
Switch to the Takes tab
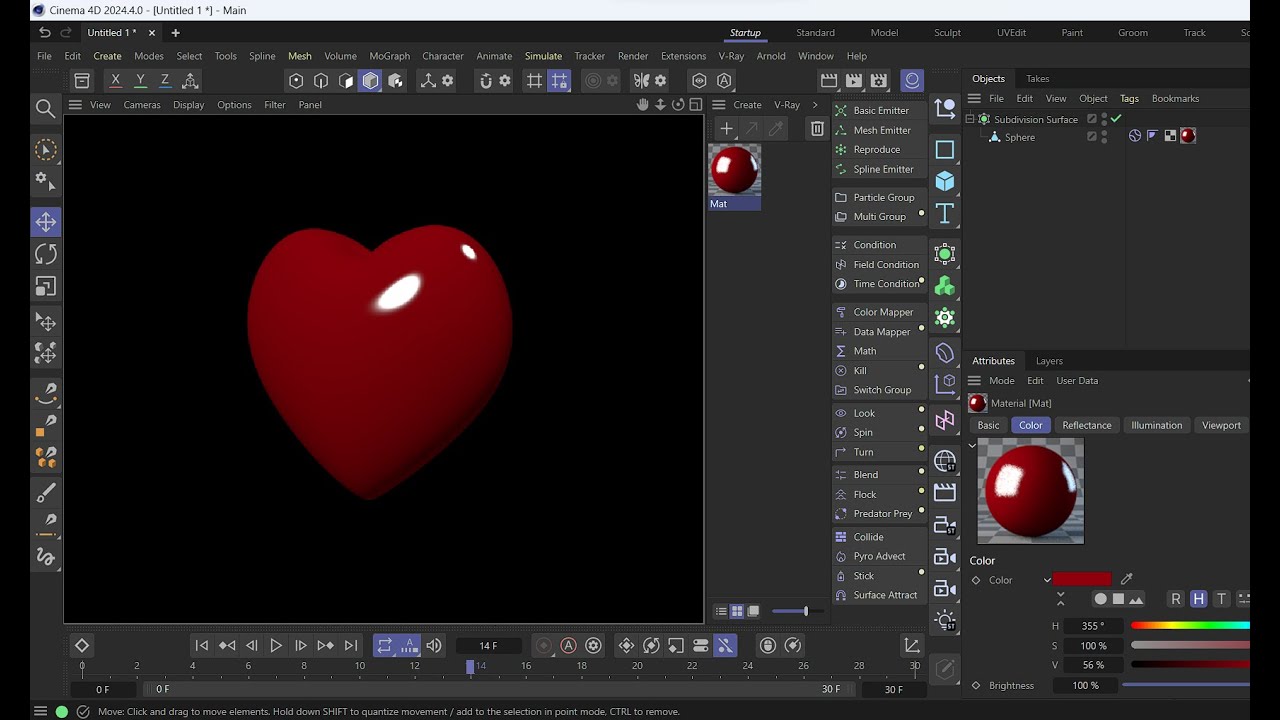[x=1038, y=79]
